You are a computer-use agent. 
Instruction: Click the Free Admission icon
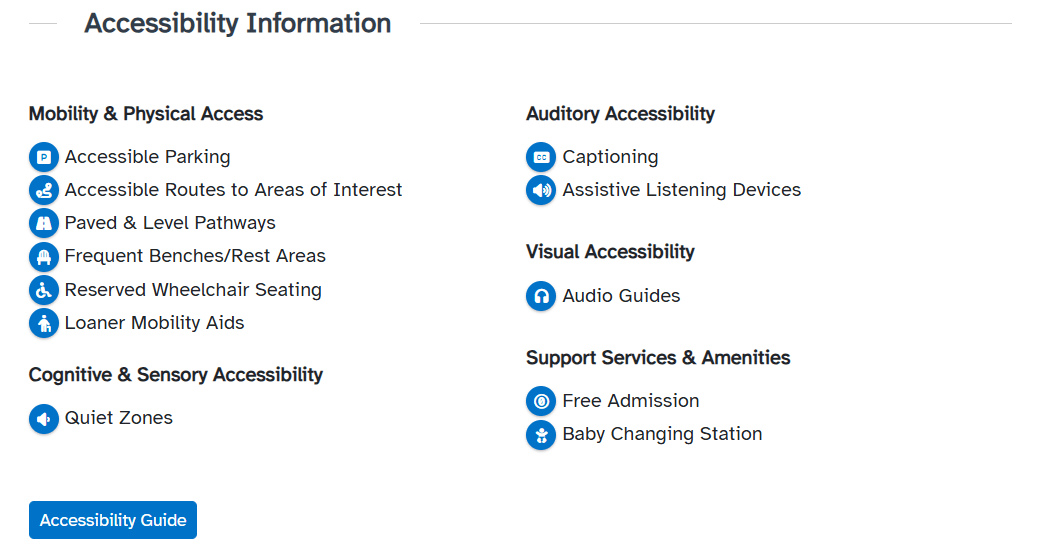tap(541, 401)
